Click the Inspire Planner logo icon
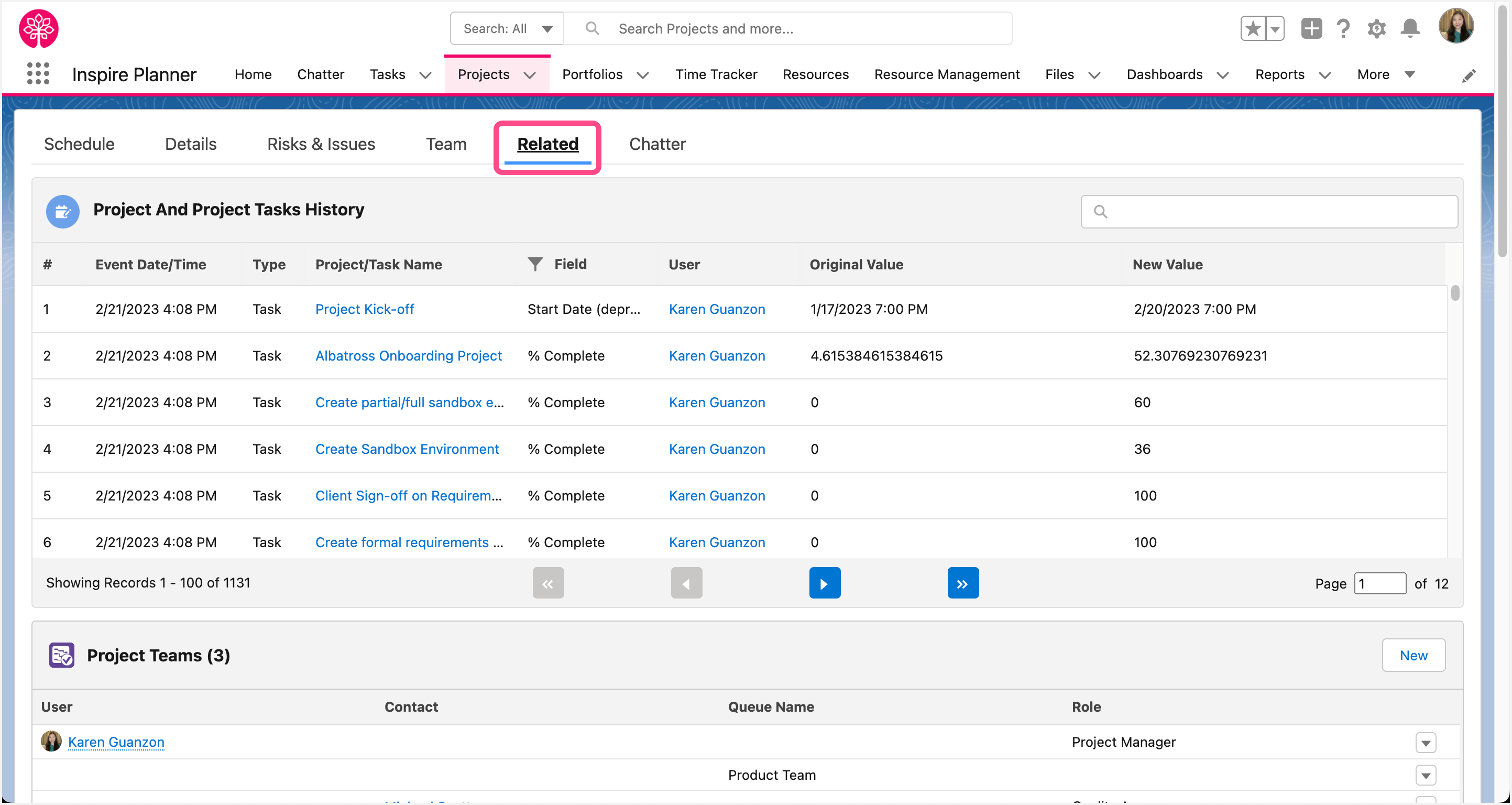This screenshot has width=1512, height=805. coord(38,27)
